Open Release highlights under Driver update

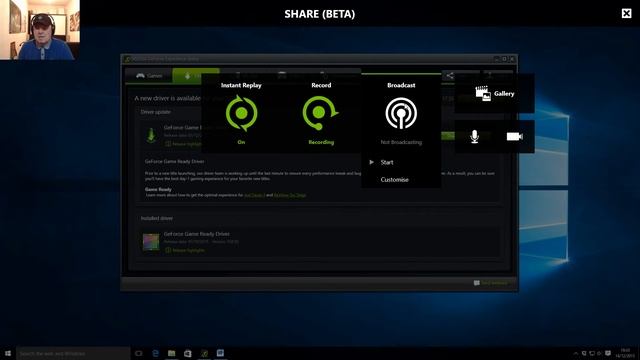(x=184, y=144)
